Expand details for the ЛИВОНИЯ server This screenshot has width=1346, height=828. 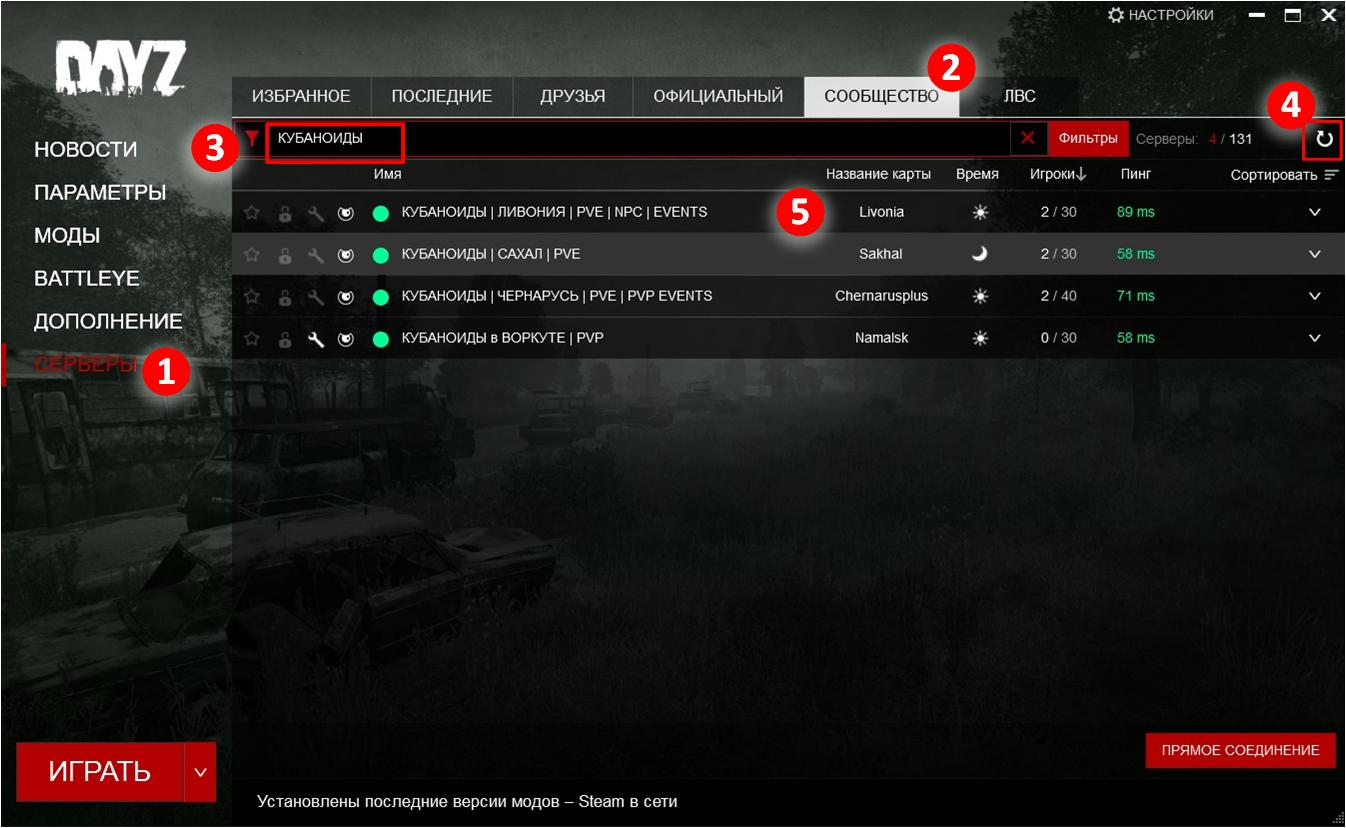click(x=1315, y=212)
